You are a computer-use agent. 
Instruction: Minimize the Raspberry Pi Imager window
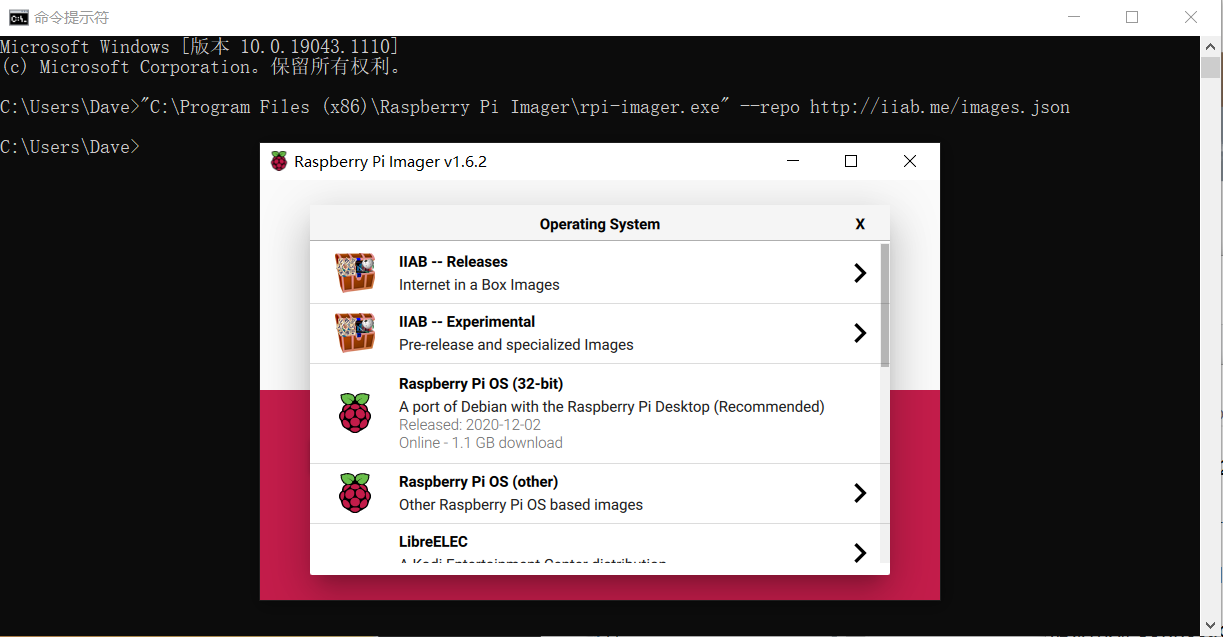tap(793, 161)
